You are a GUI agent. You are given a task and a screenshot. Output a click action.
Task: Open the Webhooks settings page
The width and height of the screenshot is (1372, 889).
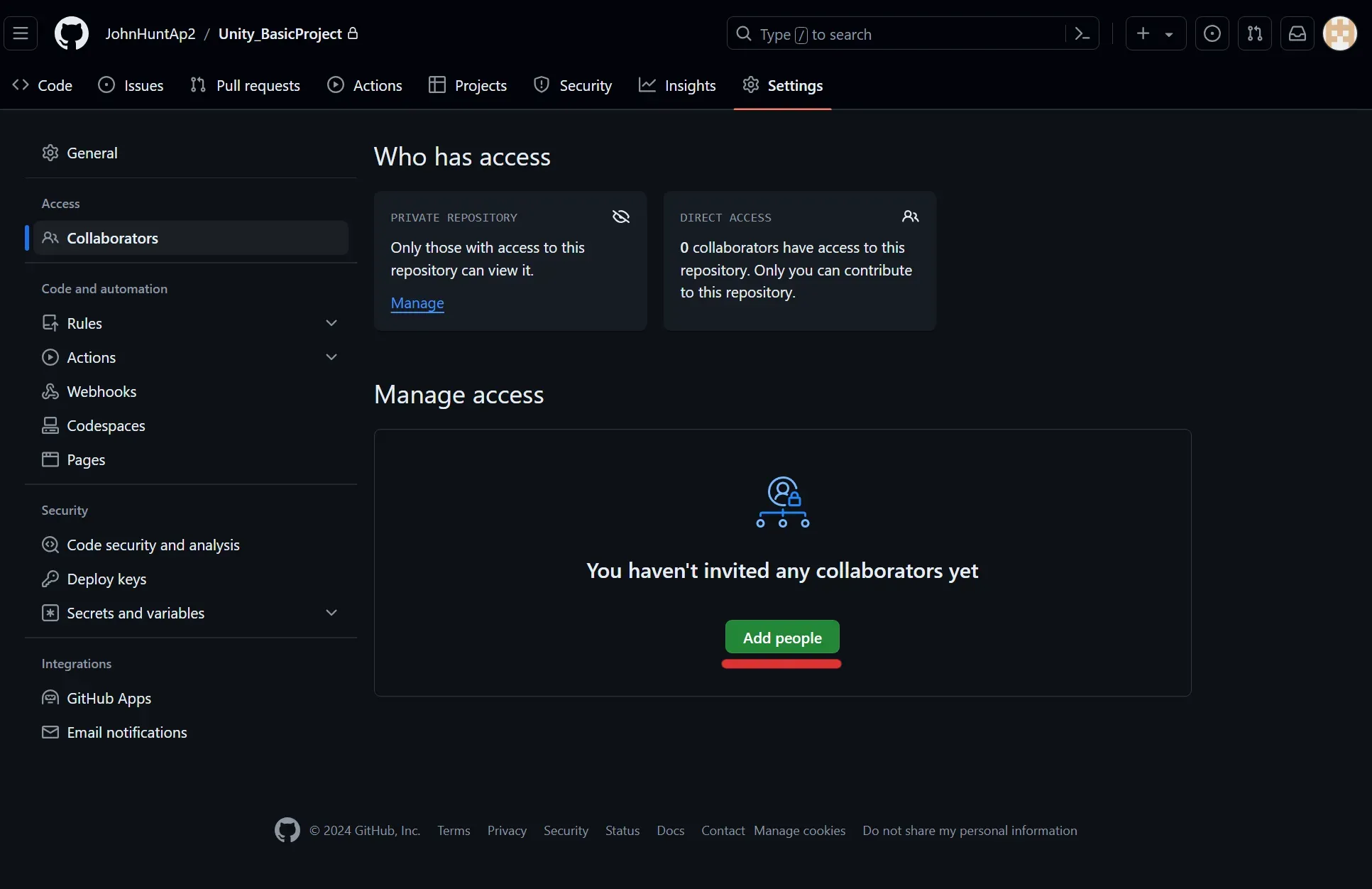[x=101, y=391]
